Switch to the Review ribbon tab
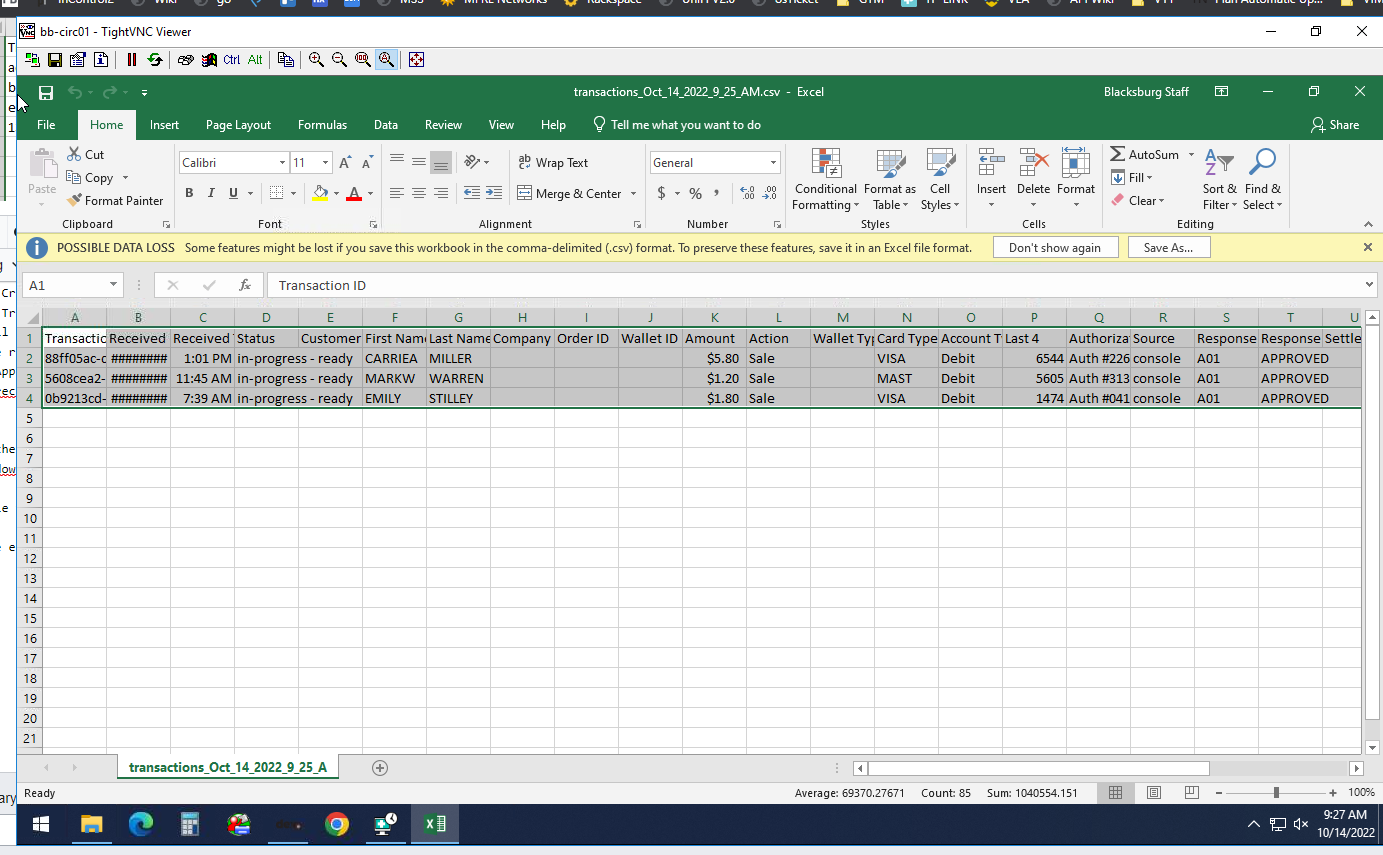Viewport: 1383px width, 855px height. 443,125
